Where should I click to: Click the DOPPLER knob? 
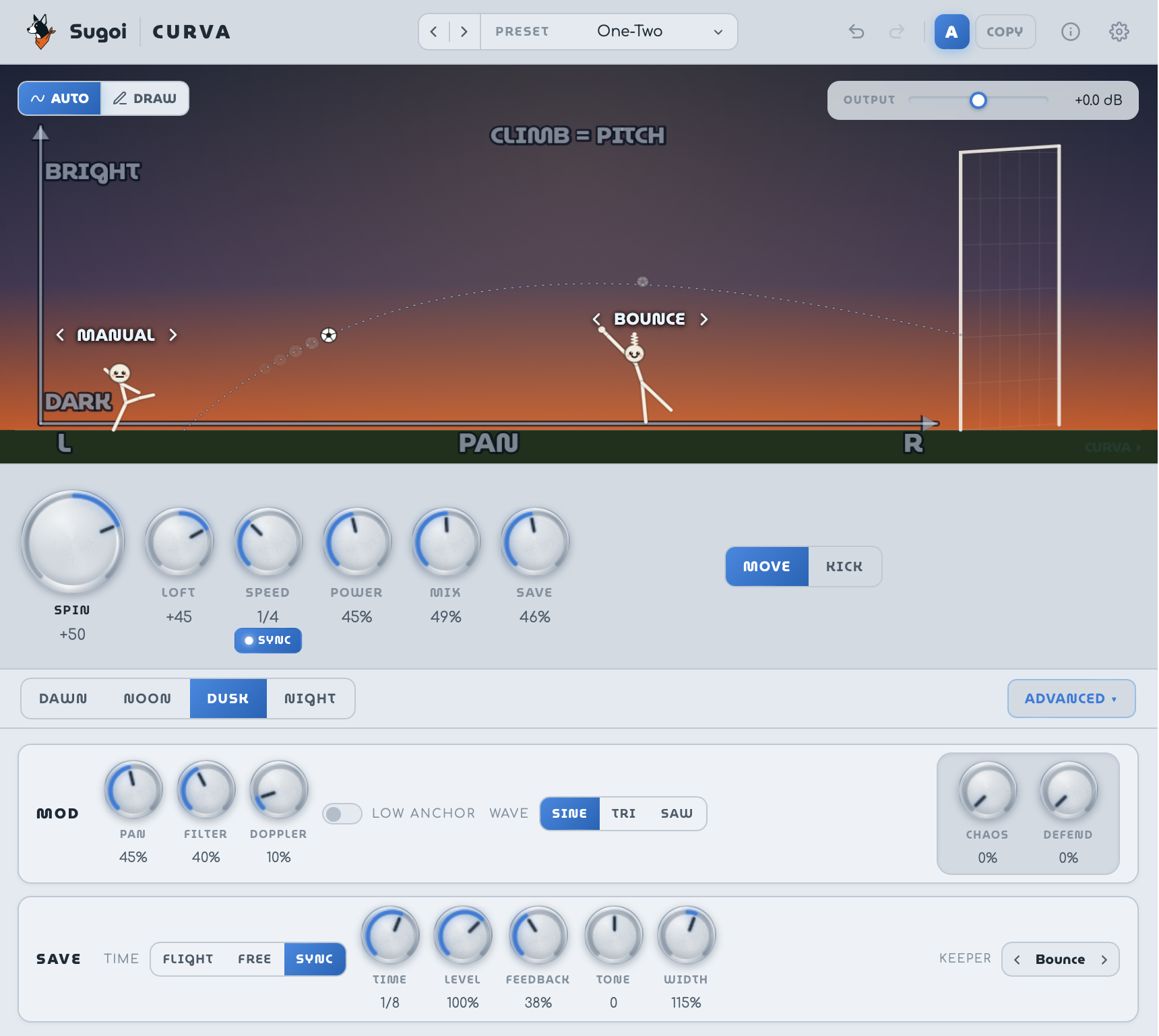[278, 790]
